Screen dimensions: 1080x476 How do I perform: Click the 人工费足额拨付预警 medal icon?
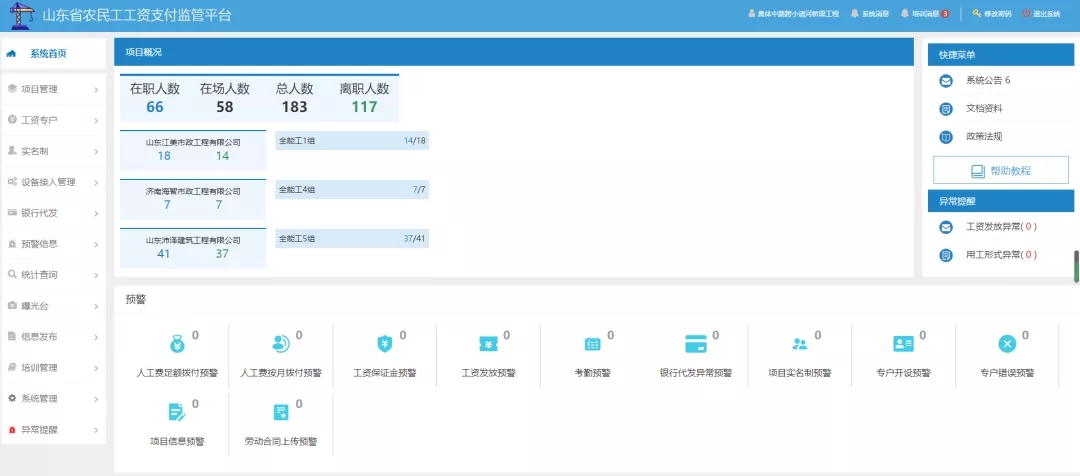[177, 344]
